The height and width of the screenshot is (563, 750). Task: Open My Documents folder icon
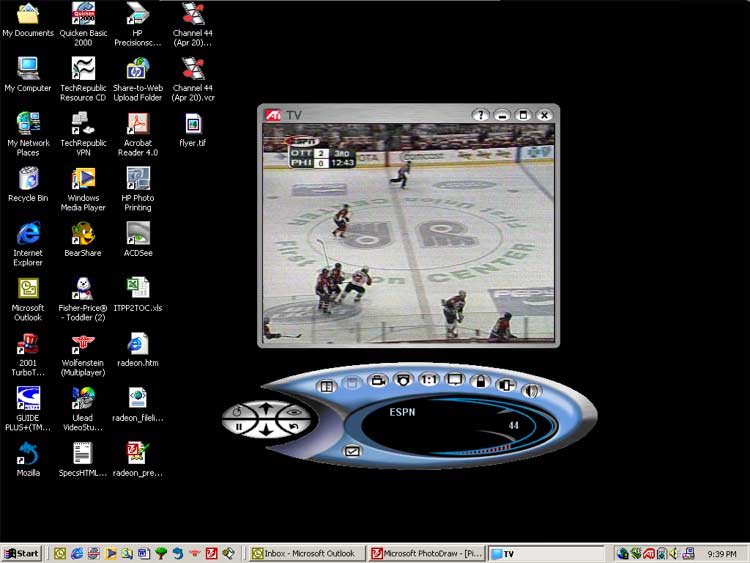click(x=28, y=20)
